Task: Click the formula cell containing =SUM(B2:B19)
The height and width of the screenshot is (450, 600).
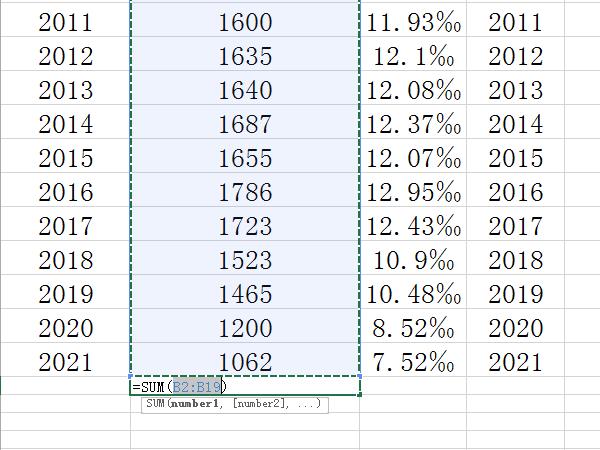Action: 244,386
